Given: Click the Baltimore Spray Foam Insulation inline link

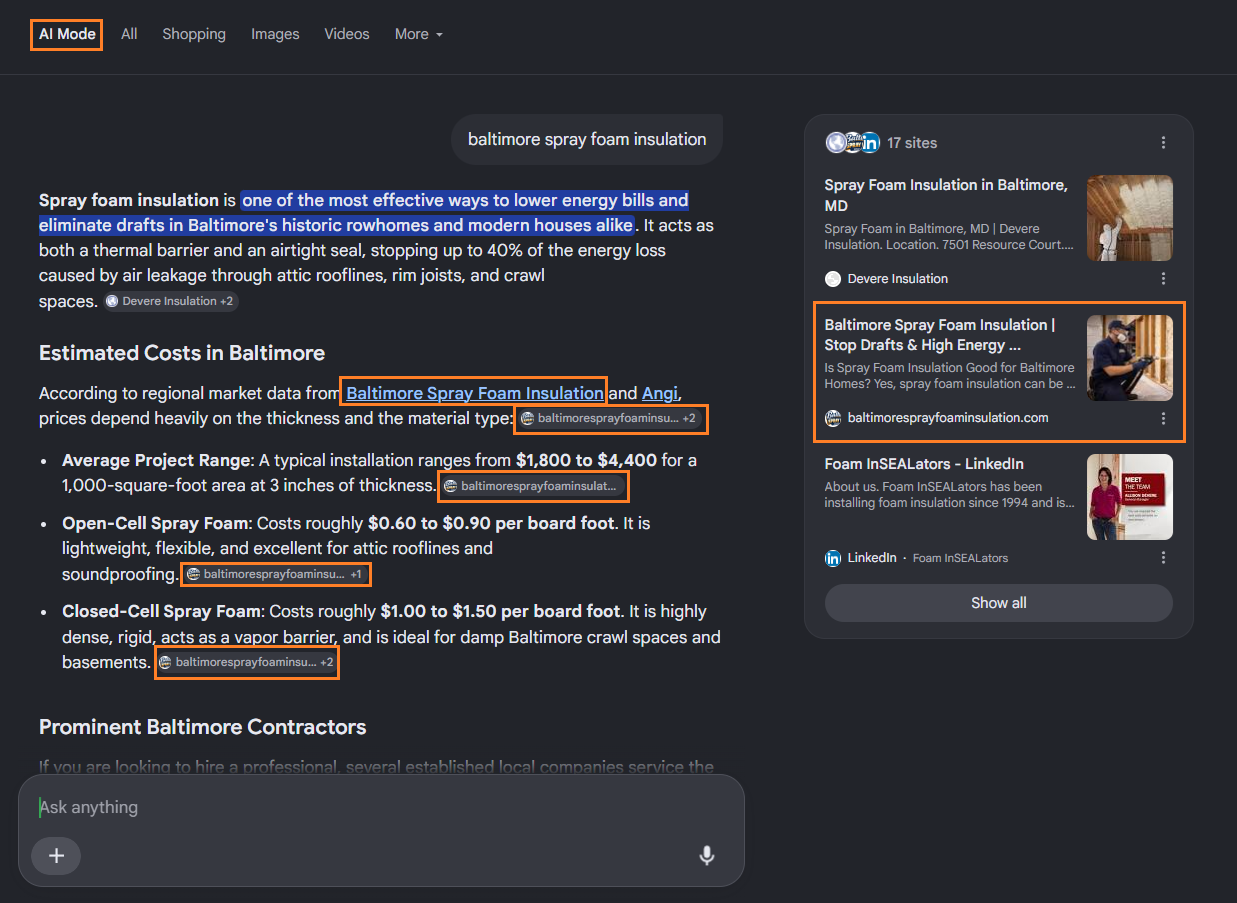Looking at the screenshot, I should click(x=475, y=393).
